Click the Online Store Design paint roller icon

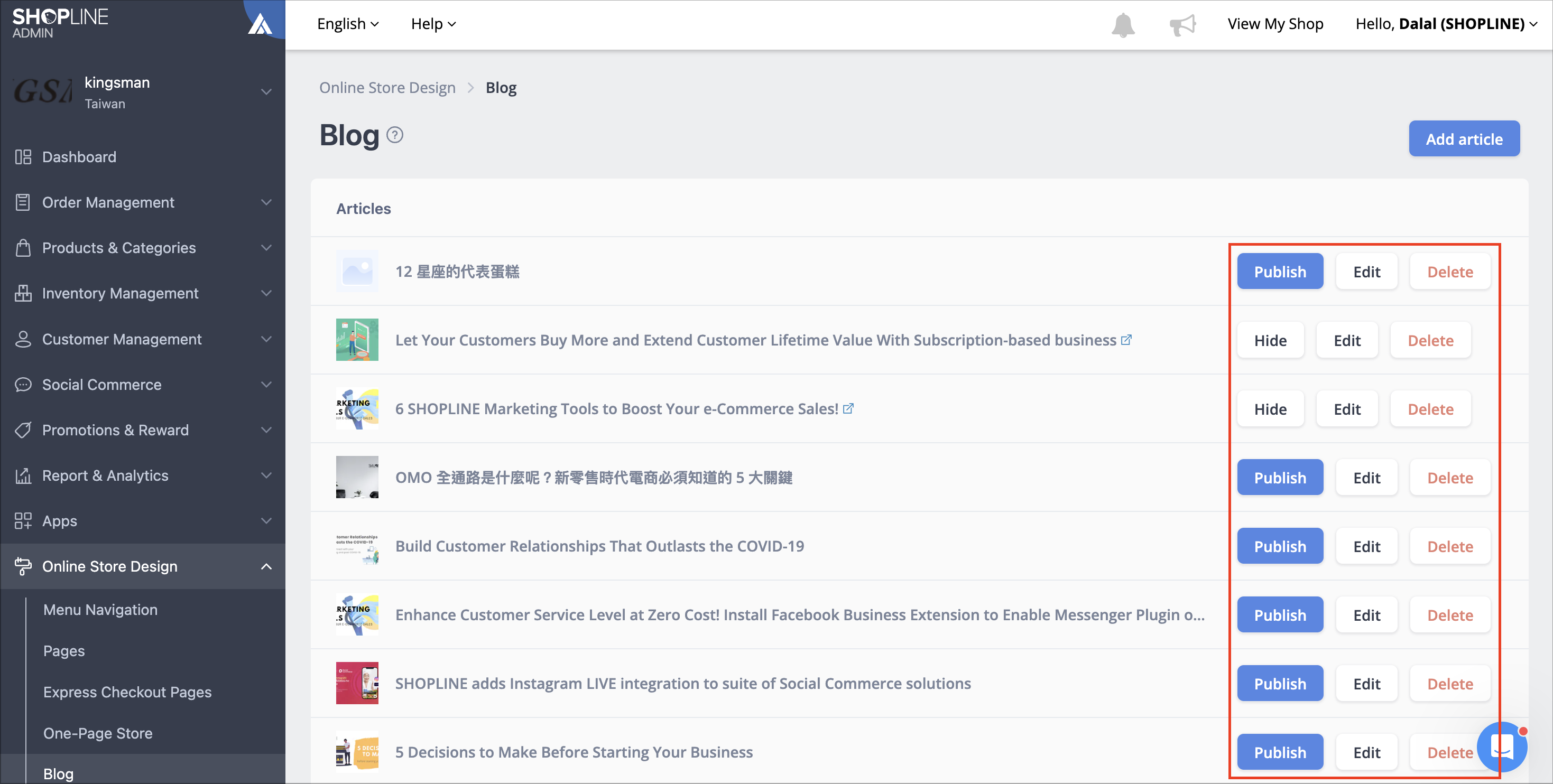(23, 566)
